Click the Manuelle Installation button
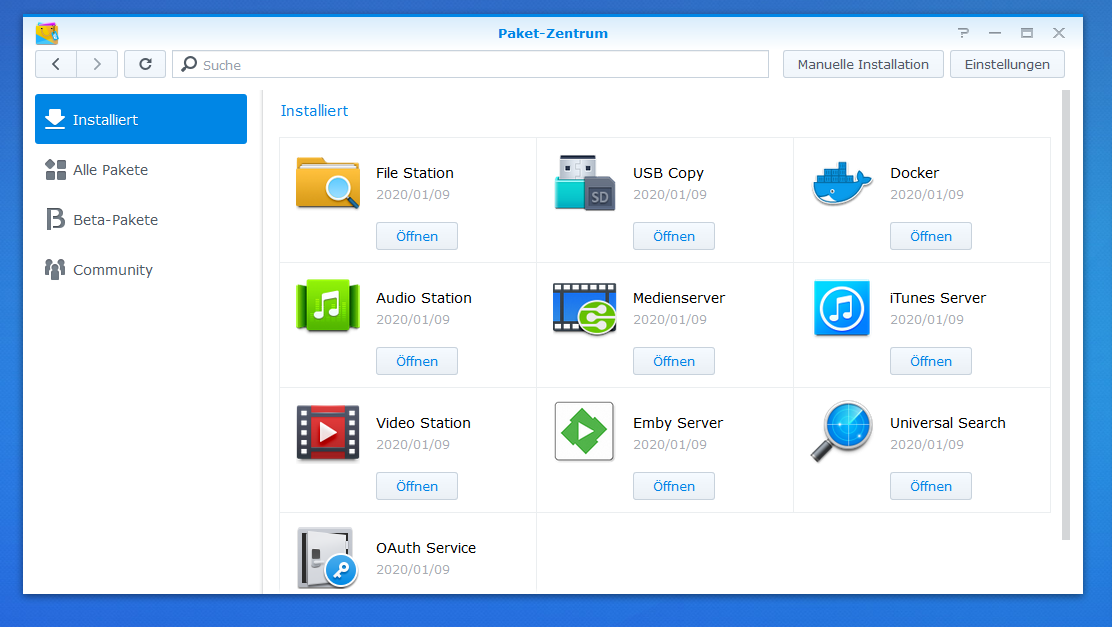 (x=863, y=64)
